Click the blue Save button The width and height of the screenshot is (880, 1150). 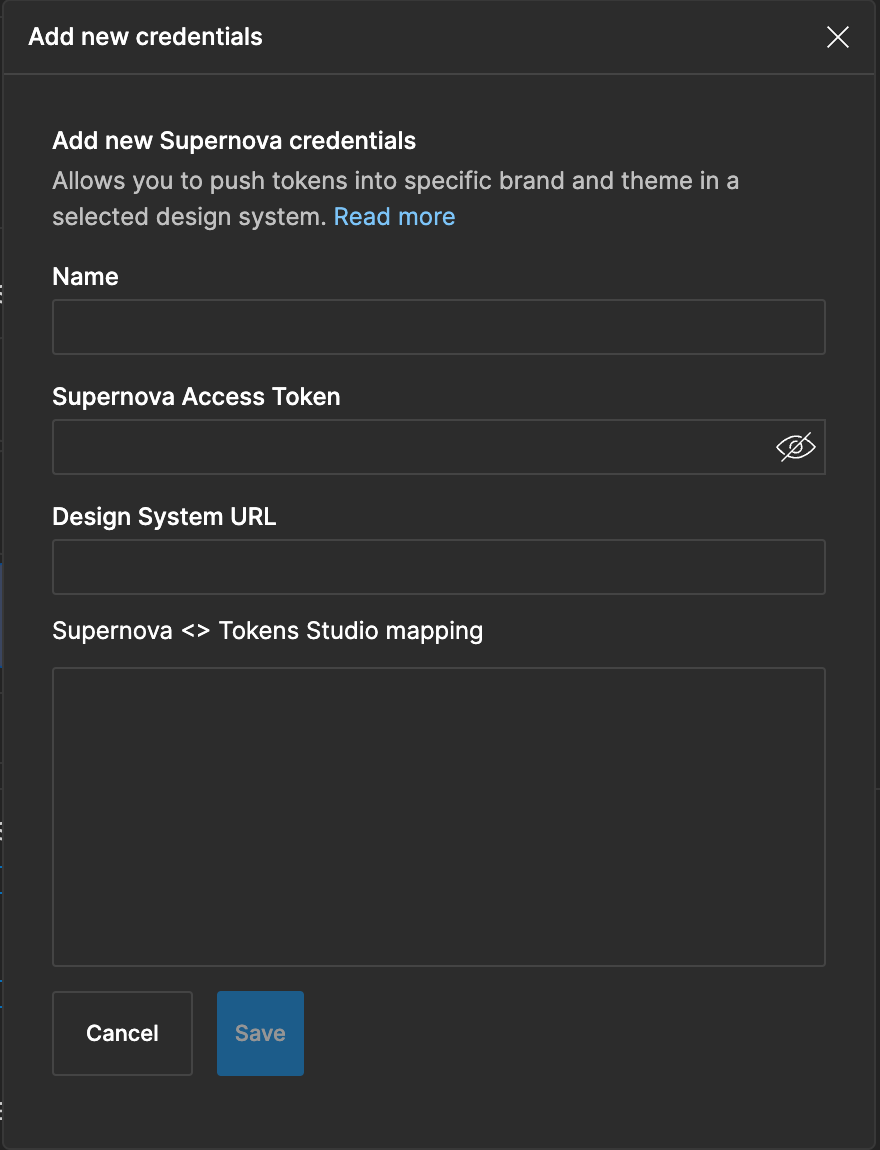click(260, 1033)
